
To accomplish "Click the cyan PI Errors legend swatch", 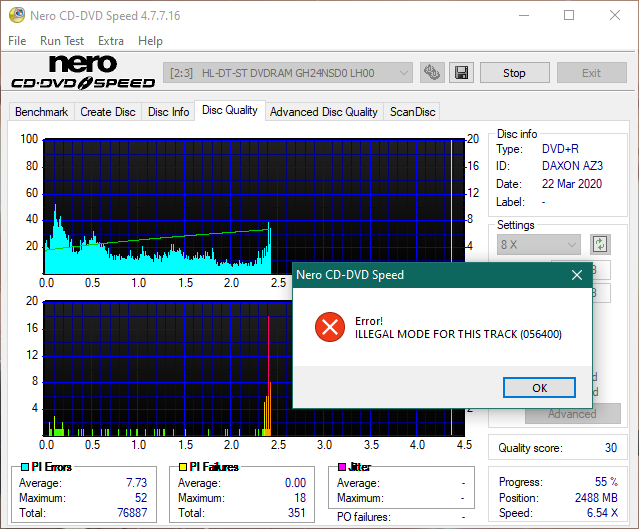I will 25,467.
